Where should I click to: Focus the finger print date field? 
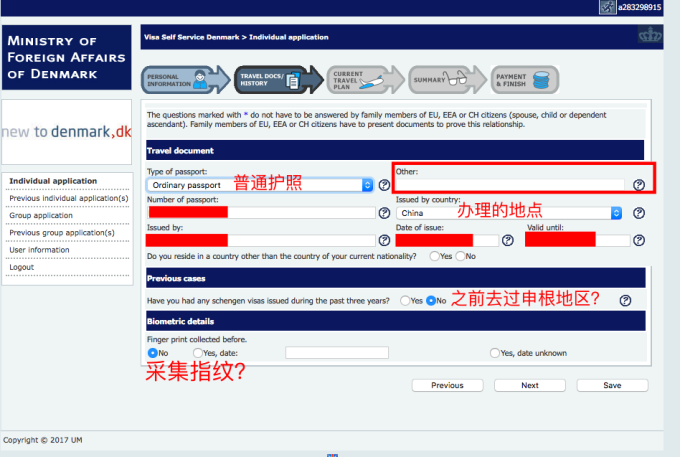(337, 353)
